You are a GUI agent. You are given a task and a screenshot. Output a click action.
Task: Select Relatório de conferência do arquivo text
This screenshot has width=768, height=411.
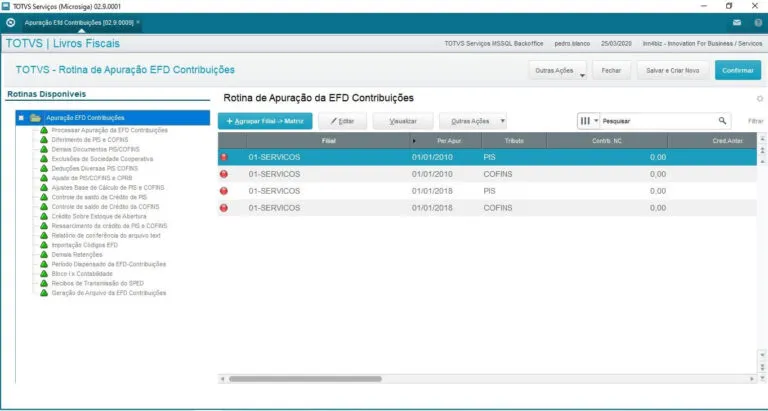[x=106, y=236]
